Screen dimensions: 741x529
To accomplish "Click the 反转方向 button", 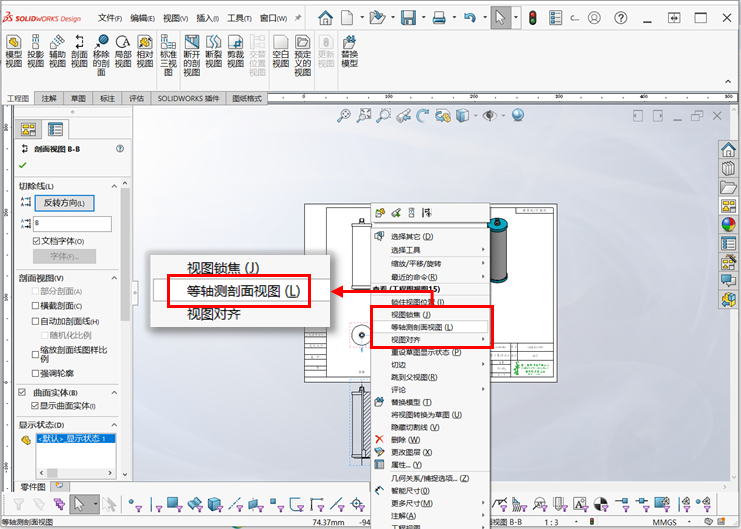I will [66, 203].
